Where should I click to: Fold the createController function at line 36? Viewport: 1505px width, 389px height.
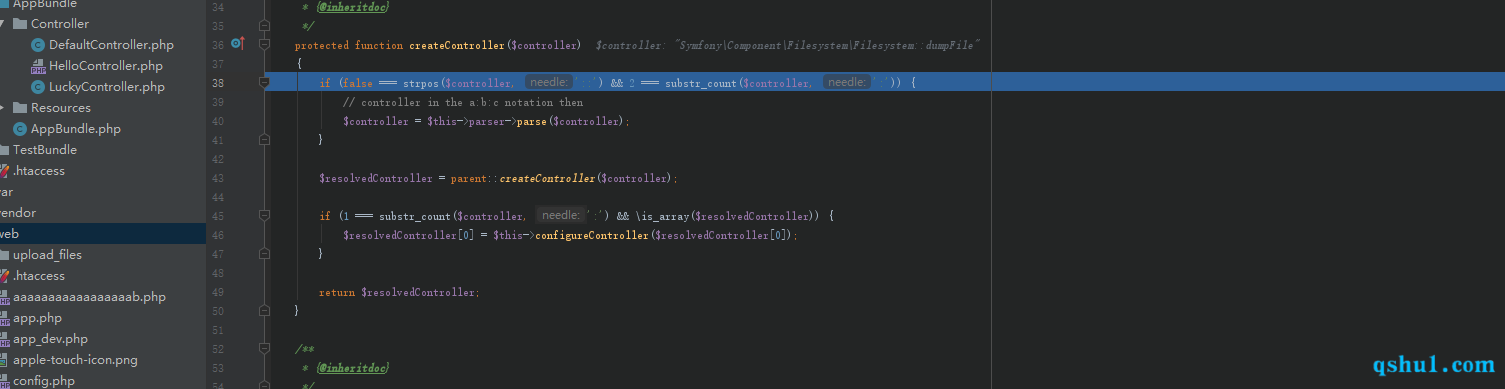tap(264, 45)
